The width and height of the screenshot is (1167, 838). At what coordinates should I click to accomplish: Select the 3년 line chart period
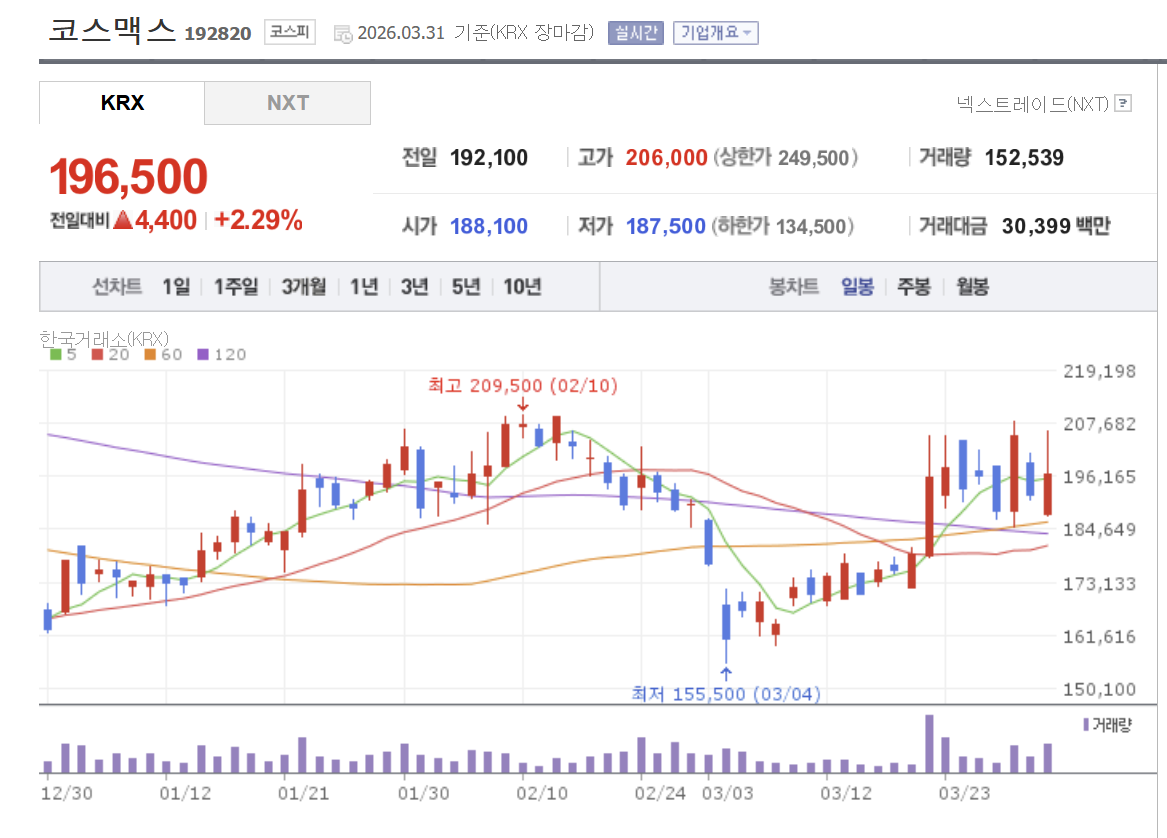415,287
